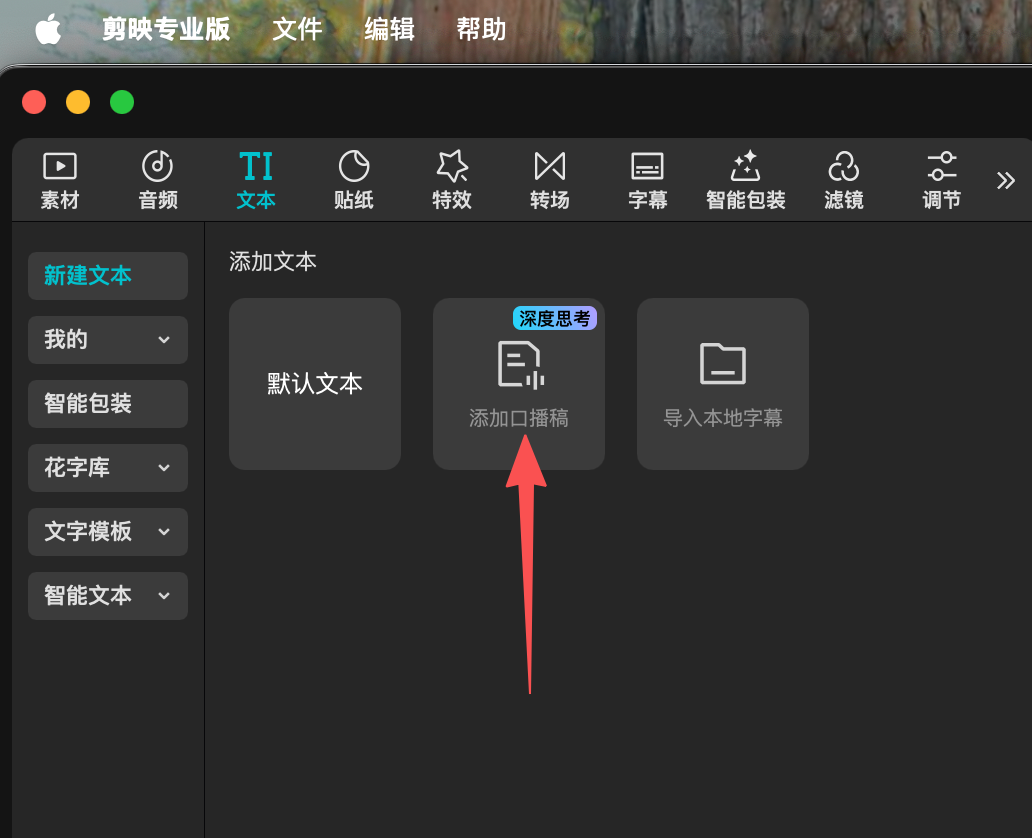Screen dimensions: 1032x838
Task: Open the 智能包装 smart packaging toolbar icon
Action: (x=746, y=180)
